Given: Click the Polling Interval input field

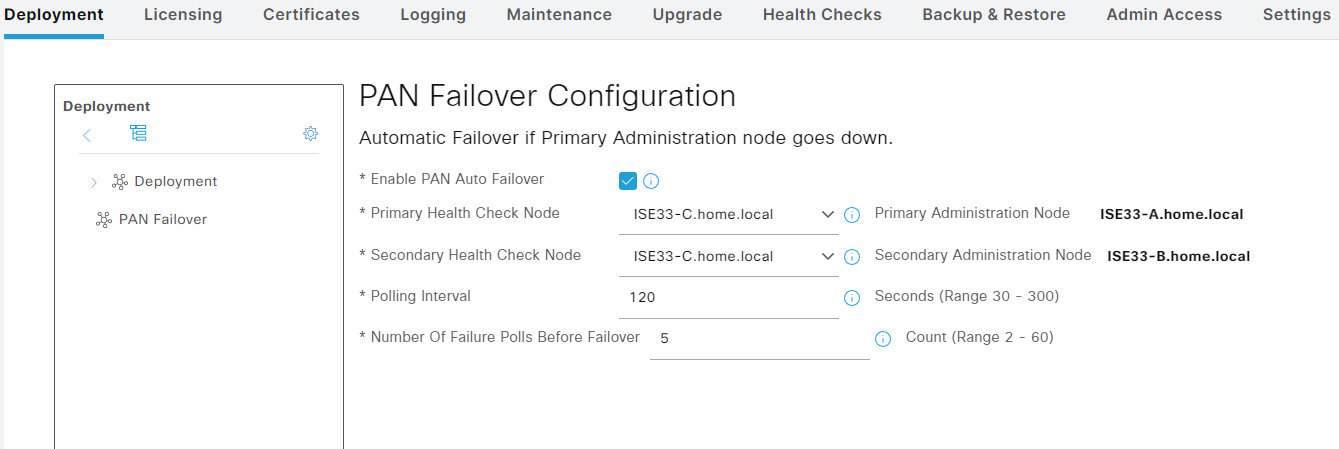Looking at the screenshot, I should point(728,298).
